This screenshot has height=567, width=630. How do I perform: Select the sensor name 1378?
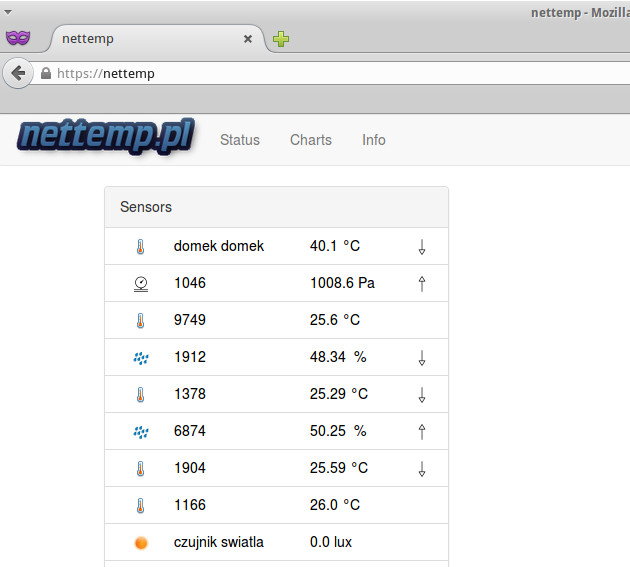(x=190, y=394)
